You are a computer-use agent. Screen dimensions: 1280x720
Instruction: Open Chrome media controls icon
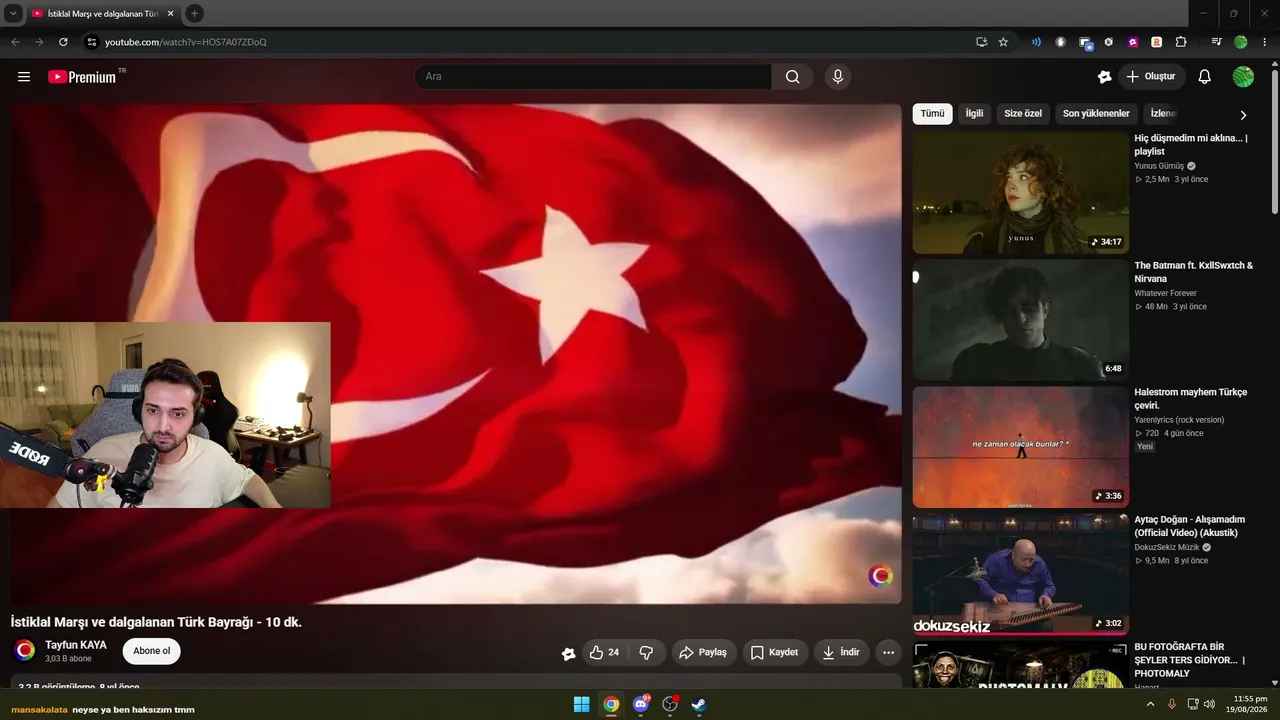click(x=1216, y=42)
